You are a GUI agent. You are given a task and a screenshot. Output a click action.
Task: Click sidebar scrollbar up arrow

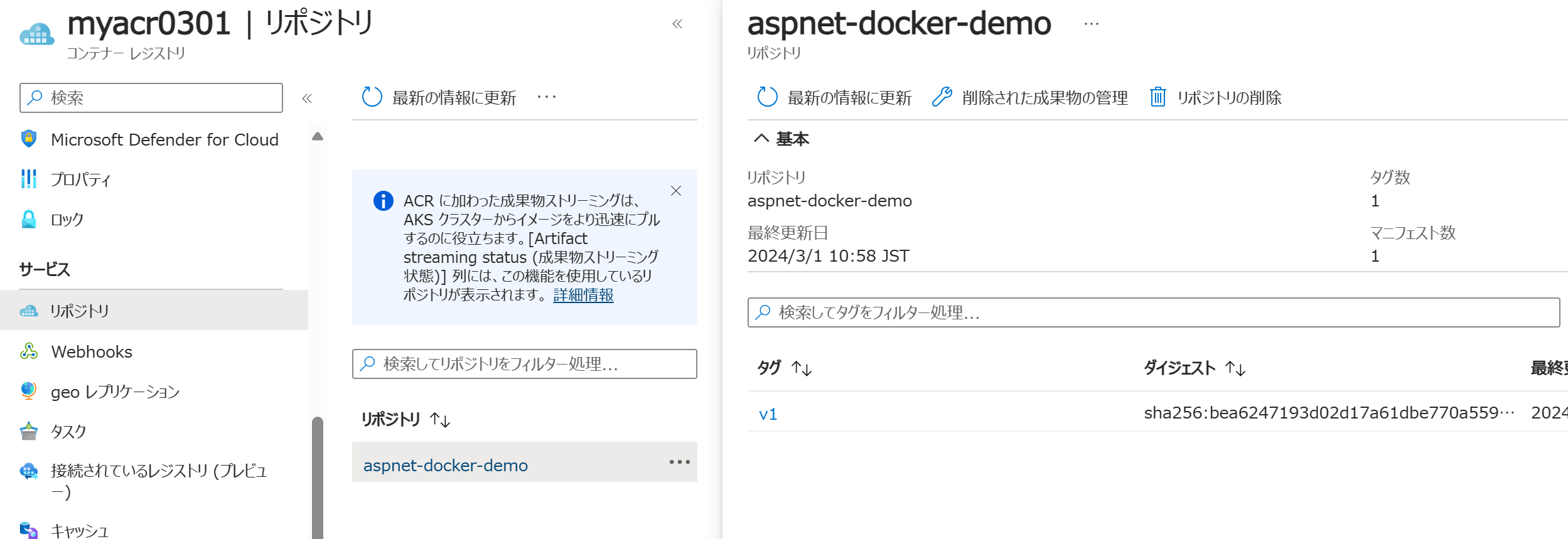[318, 136]
